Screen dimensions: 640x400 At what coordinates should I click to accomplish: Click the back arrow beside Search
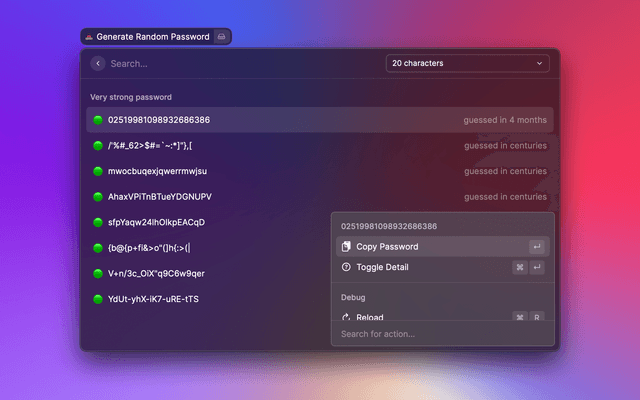[x=97, y=63]
